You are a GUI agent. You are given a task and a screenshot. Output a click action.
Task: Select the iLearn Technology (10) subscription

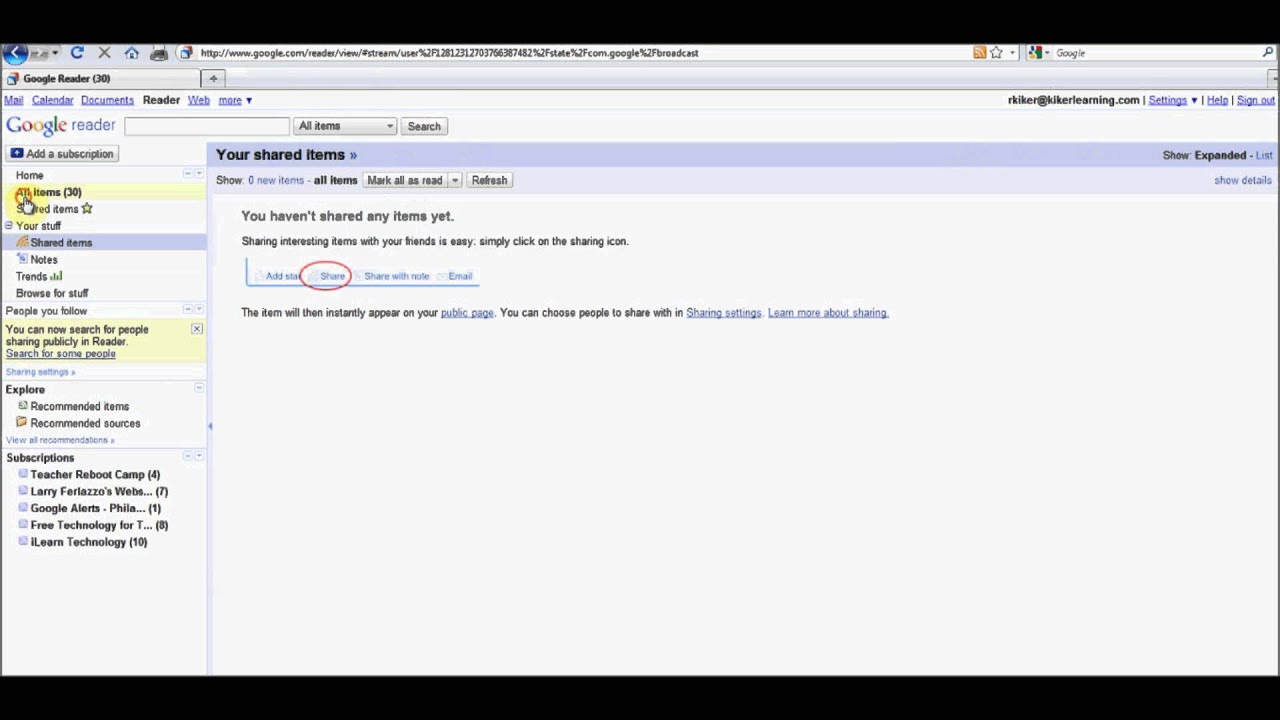[89, 542]
